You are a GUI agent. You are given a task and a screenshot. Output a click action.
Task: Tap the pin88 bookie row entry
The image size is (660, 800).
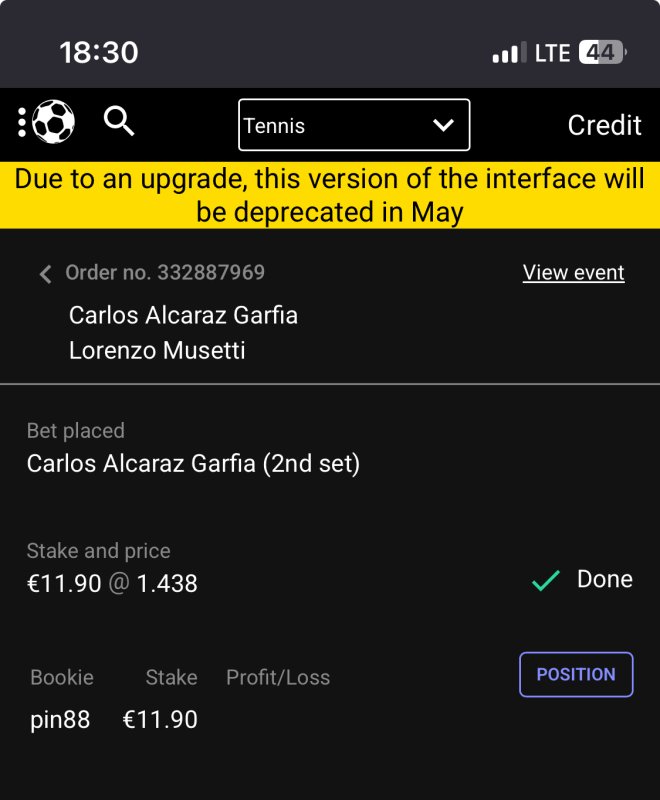pos(60,720)
